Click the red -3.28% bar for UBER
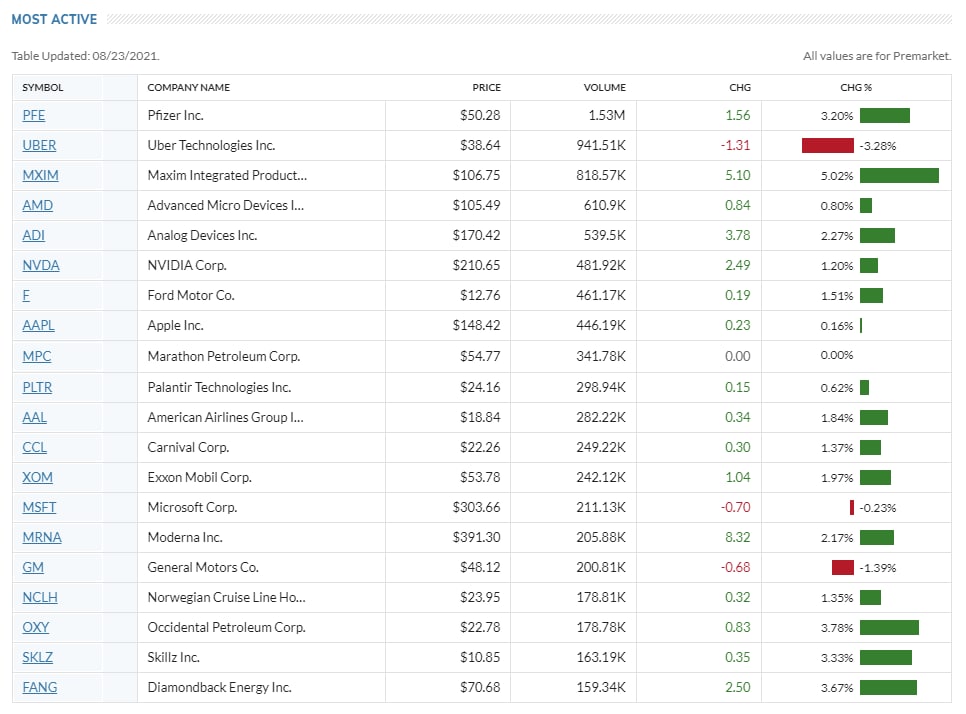 click(x=827, y=145)
